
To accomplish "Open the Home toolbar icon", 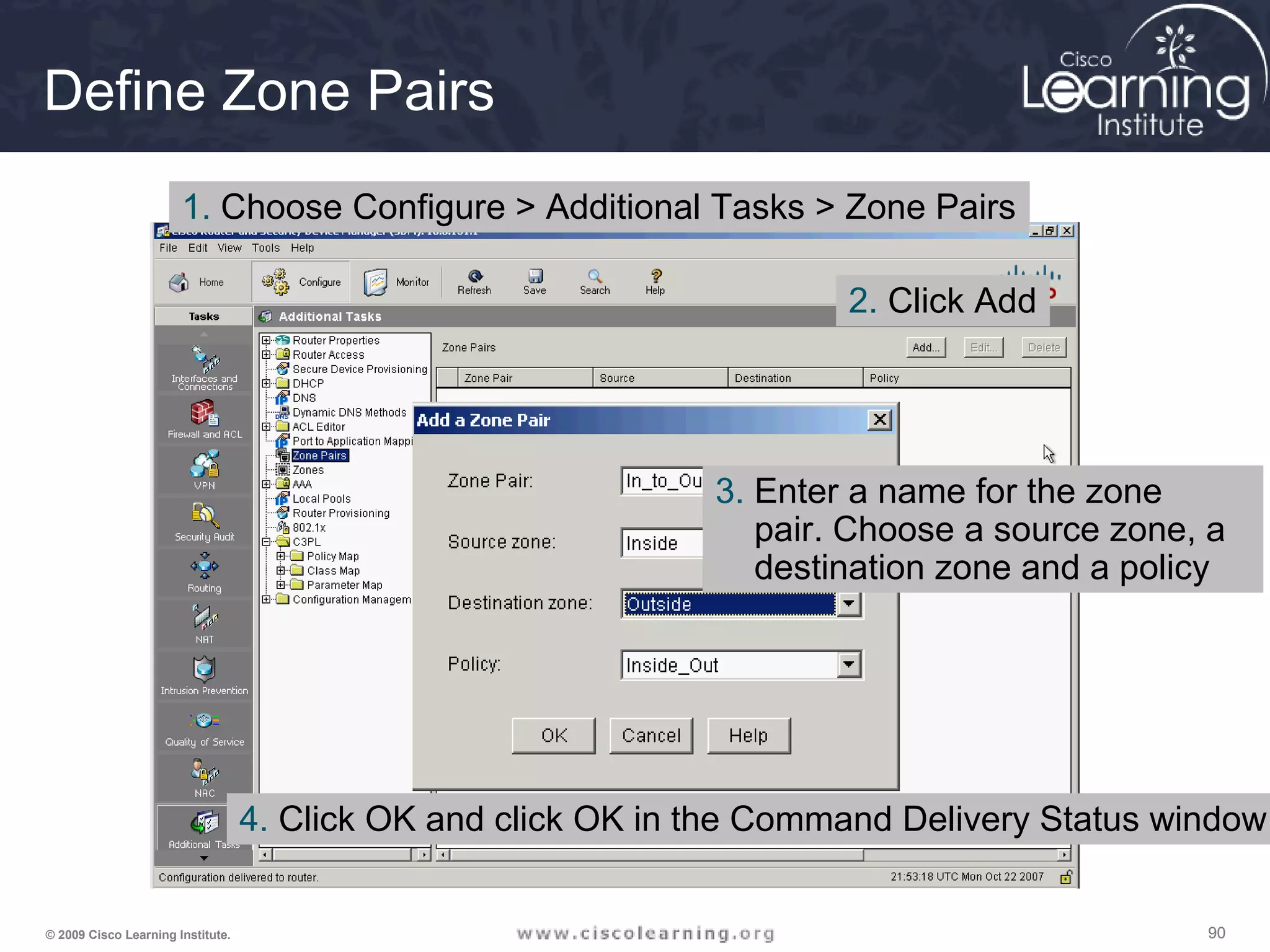I will (179, 282).
